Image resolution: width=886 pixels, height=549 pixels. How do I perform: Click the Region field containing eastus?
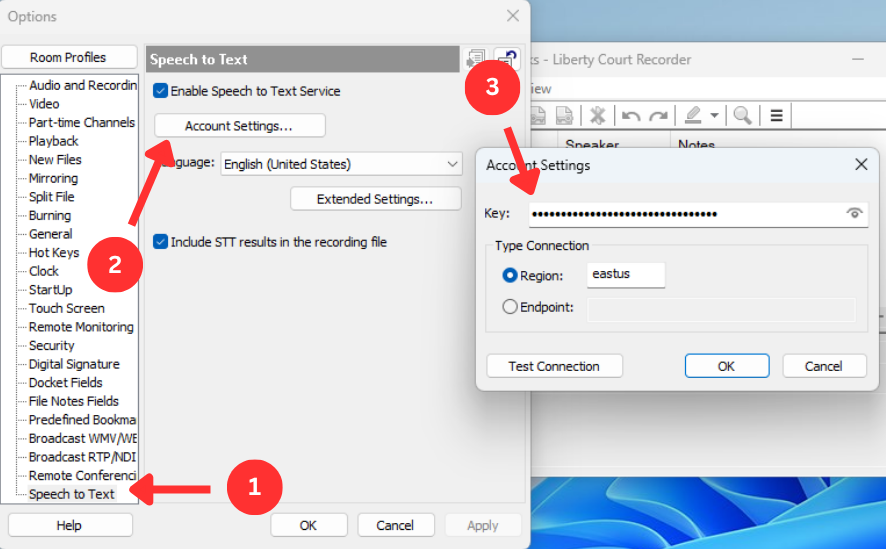pos(626,274)
